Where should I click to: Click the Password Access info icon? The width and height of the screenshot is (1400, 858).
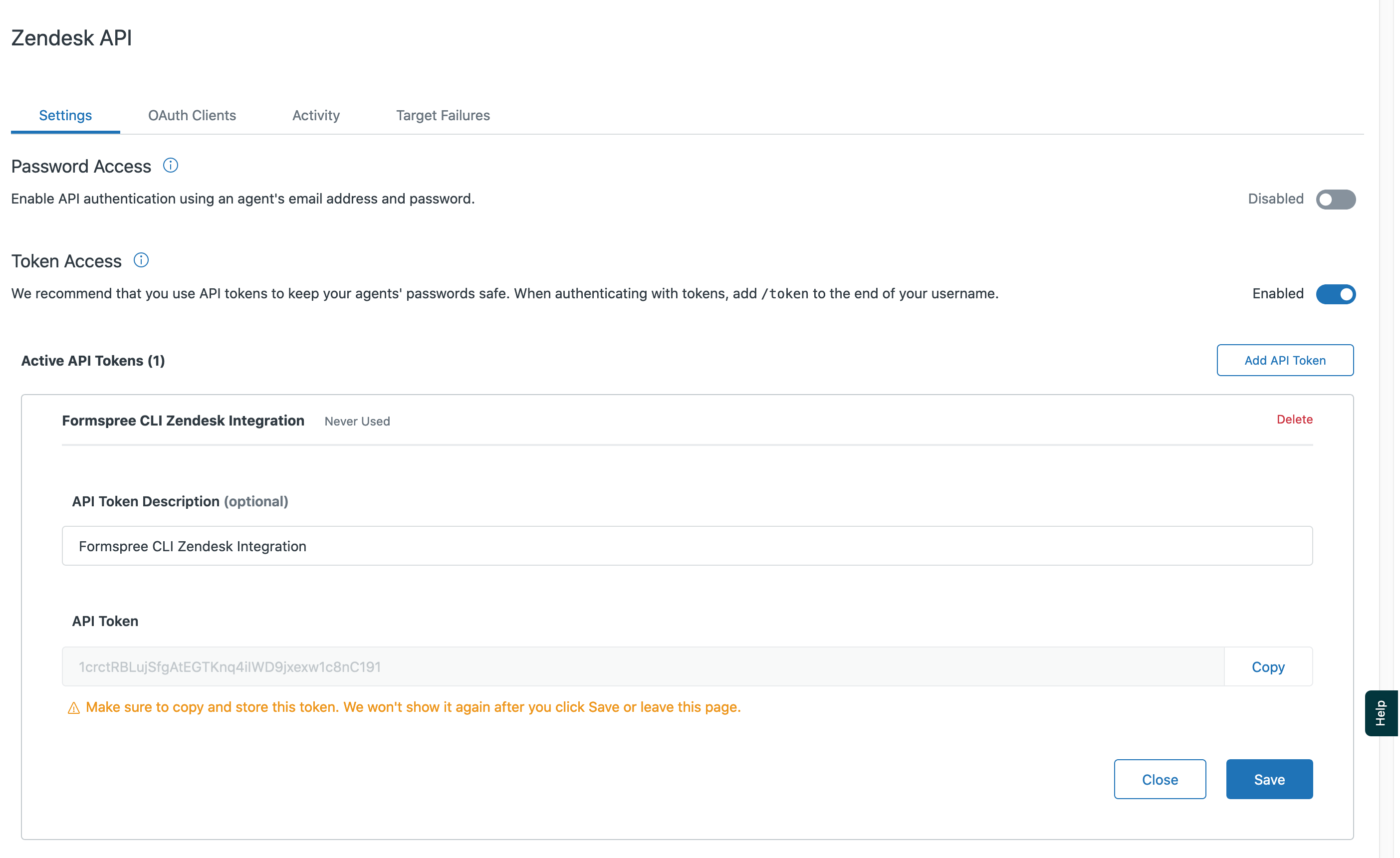pyautogui.click(x=171, y=165)
